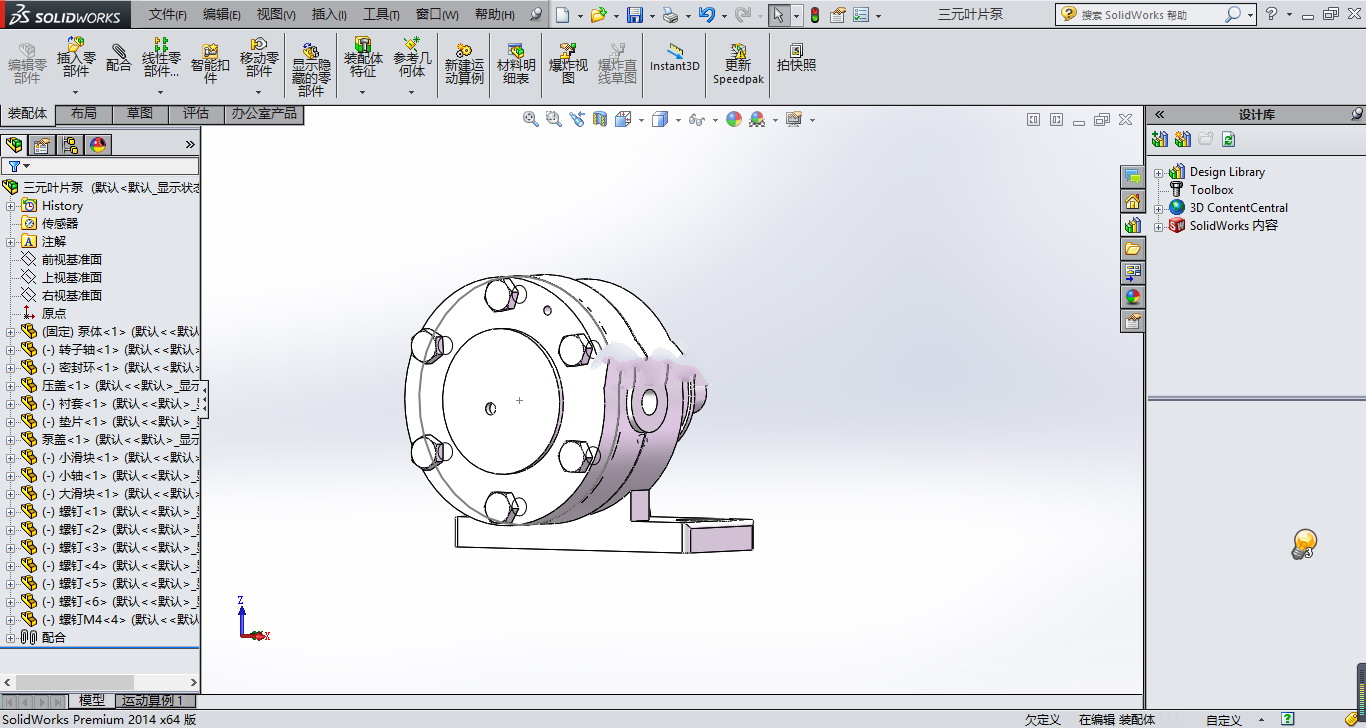Open the Display Style dropdown arrow

point(678,120)
